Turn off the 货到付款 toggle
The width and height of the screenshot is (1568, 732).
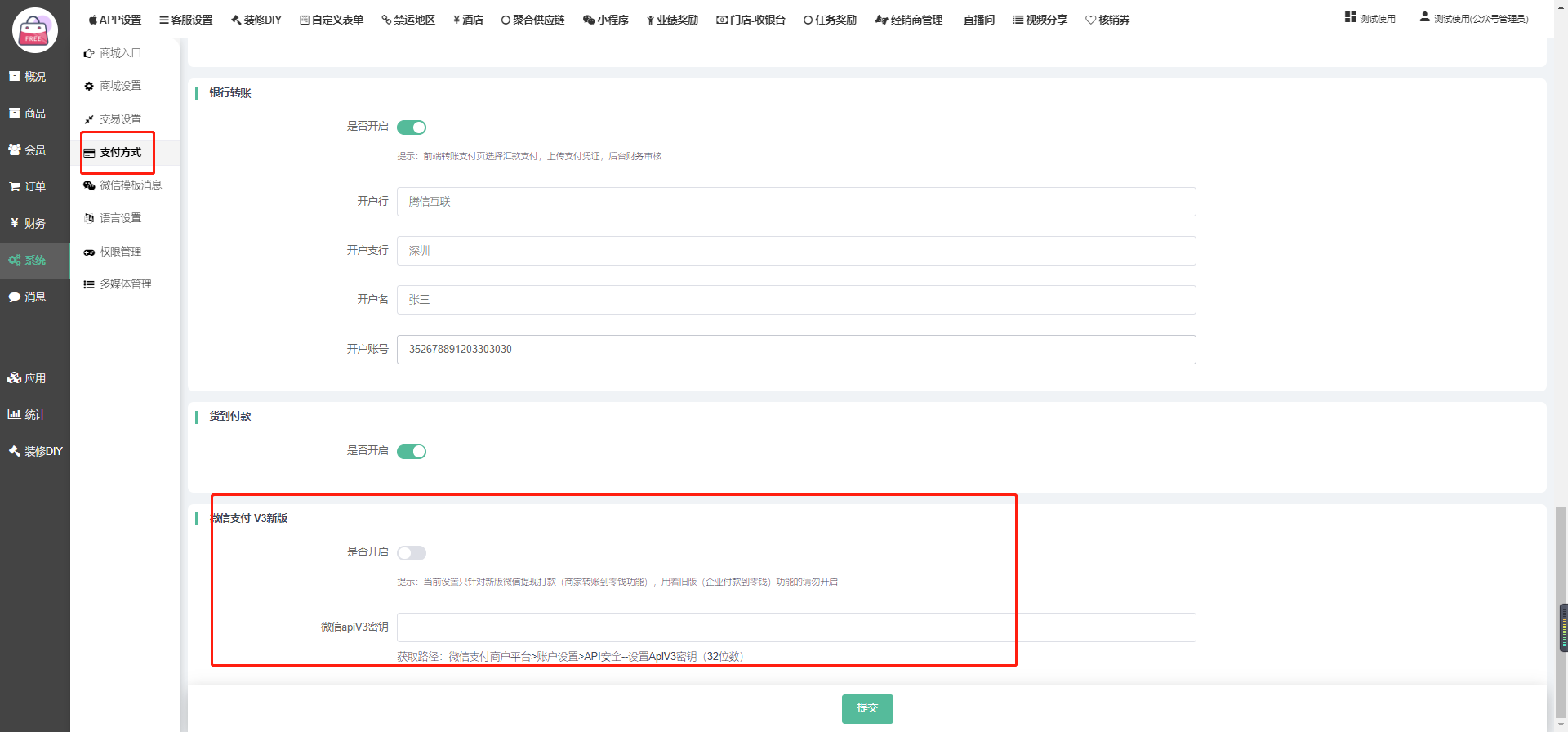pos(412,452)
